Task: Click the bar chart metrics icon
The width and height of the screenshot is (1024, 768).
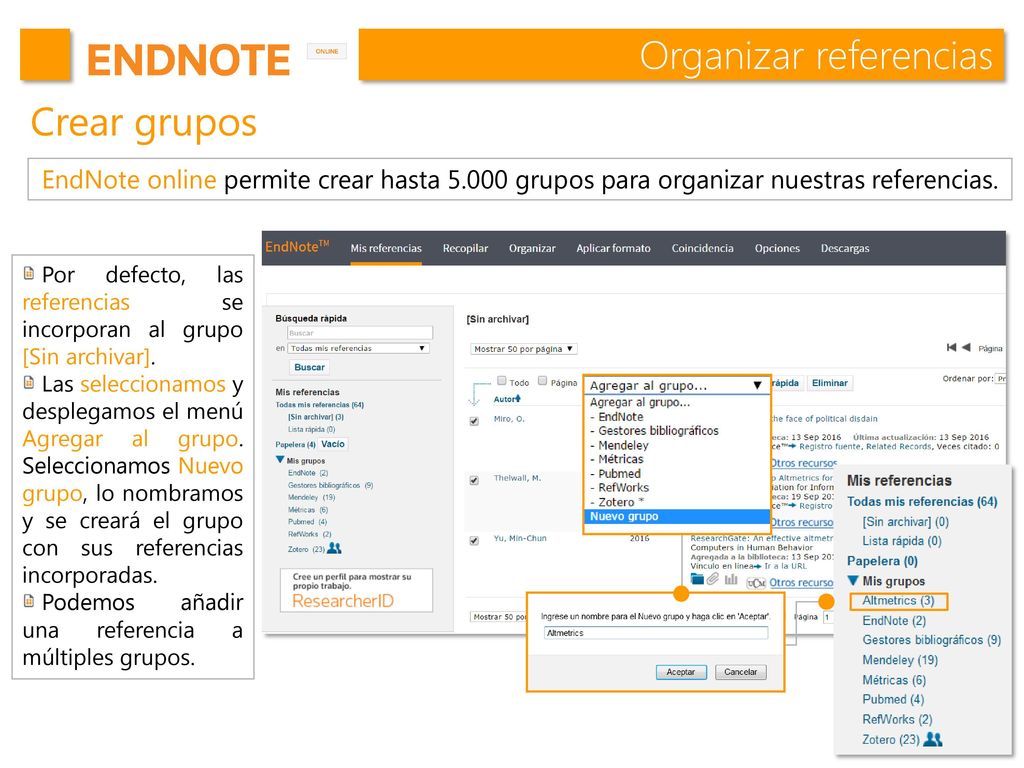Action: coord(731,579)
